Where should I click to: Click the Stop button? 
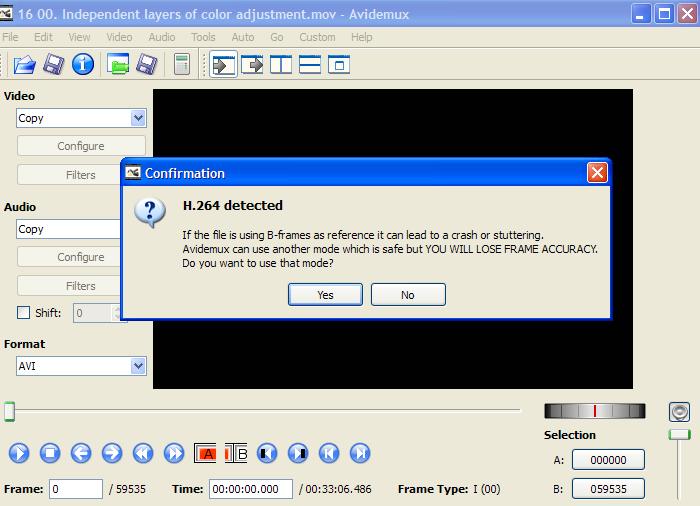point(50,454)
